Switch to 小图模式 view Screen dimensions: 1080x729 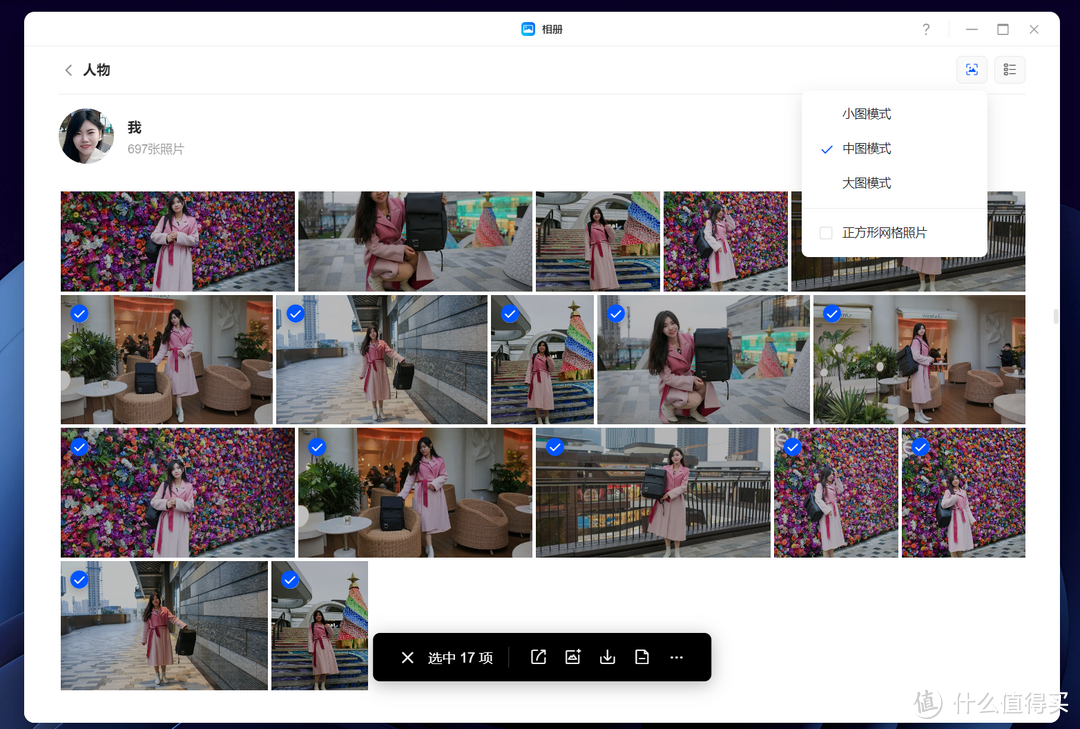point(866,113)
